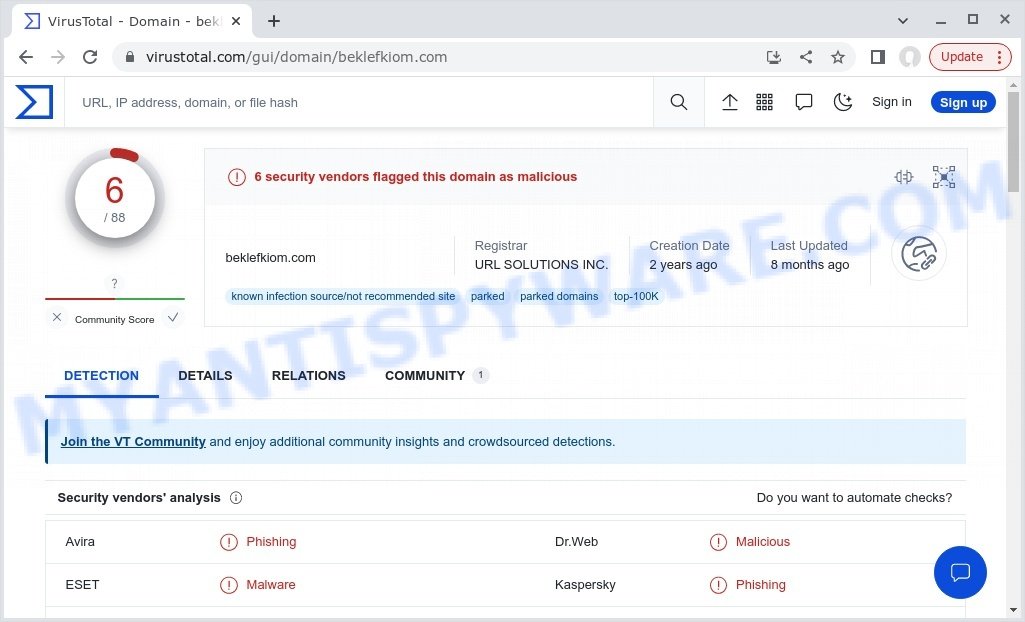Click Do you want to automate checks?
This screenshot has height=622, width=1025.
tap(854, 498)
